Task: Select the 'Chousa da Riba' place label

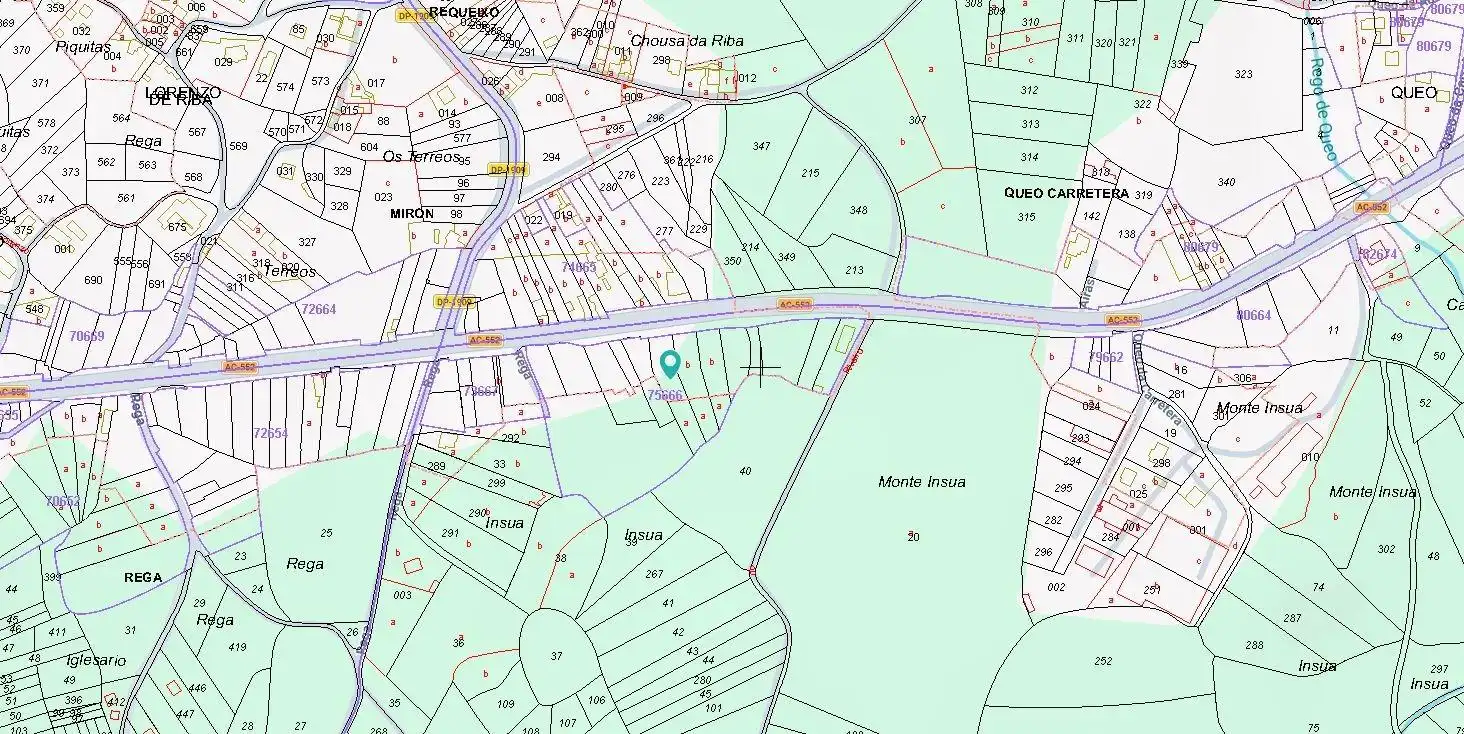Action: (687, 41)
